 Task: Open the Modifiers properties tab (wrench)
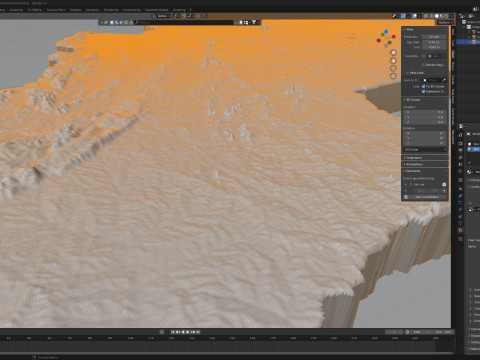coord(460,196)
